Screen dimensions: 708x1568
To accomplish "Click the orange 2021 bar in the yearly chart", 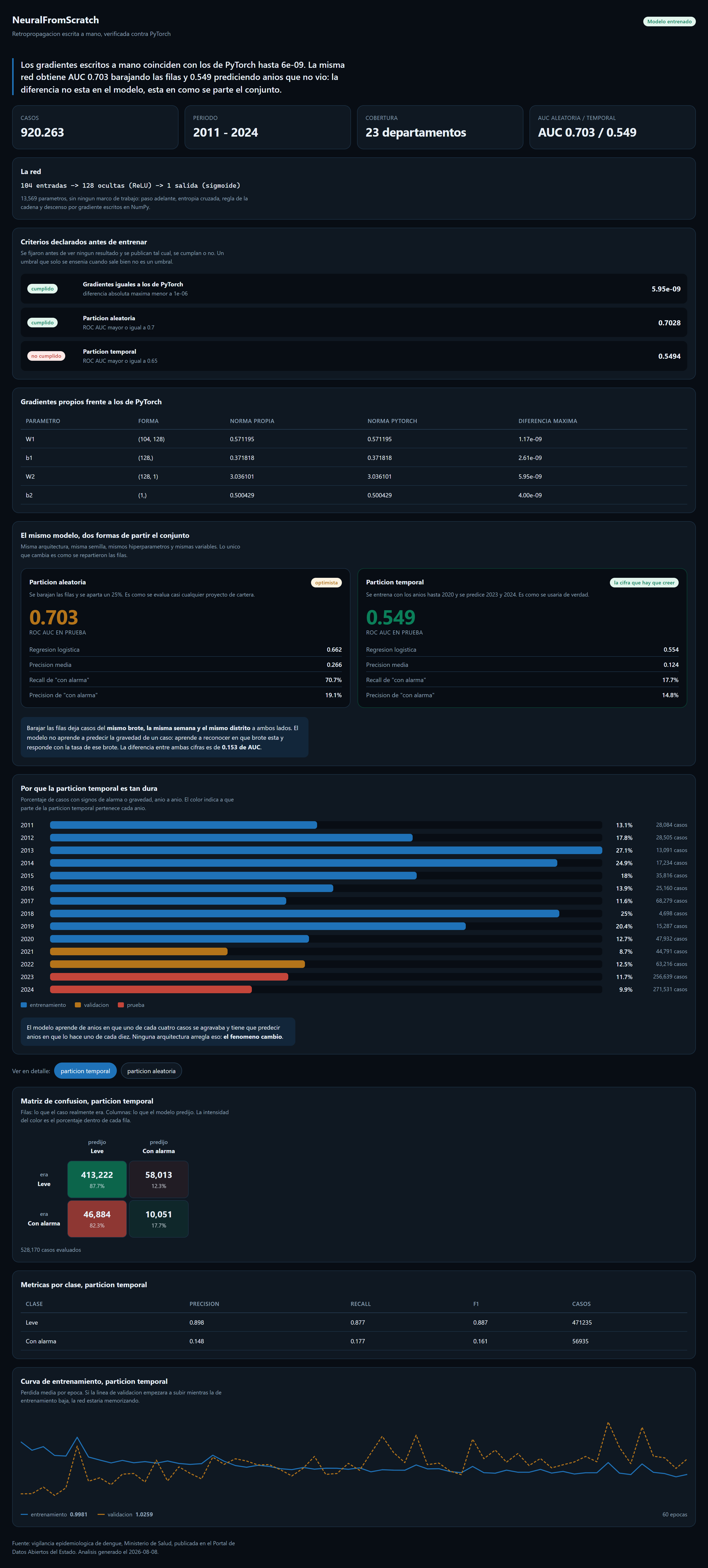I will point(139,951).
